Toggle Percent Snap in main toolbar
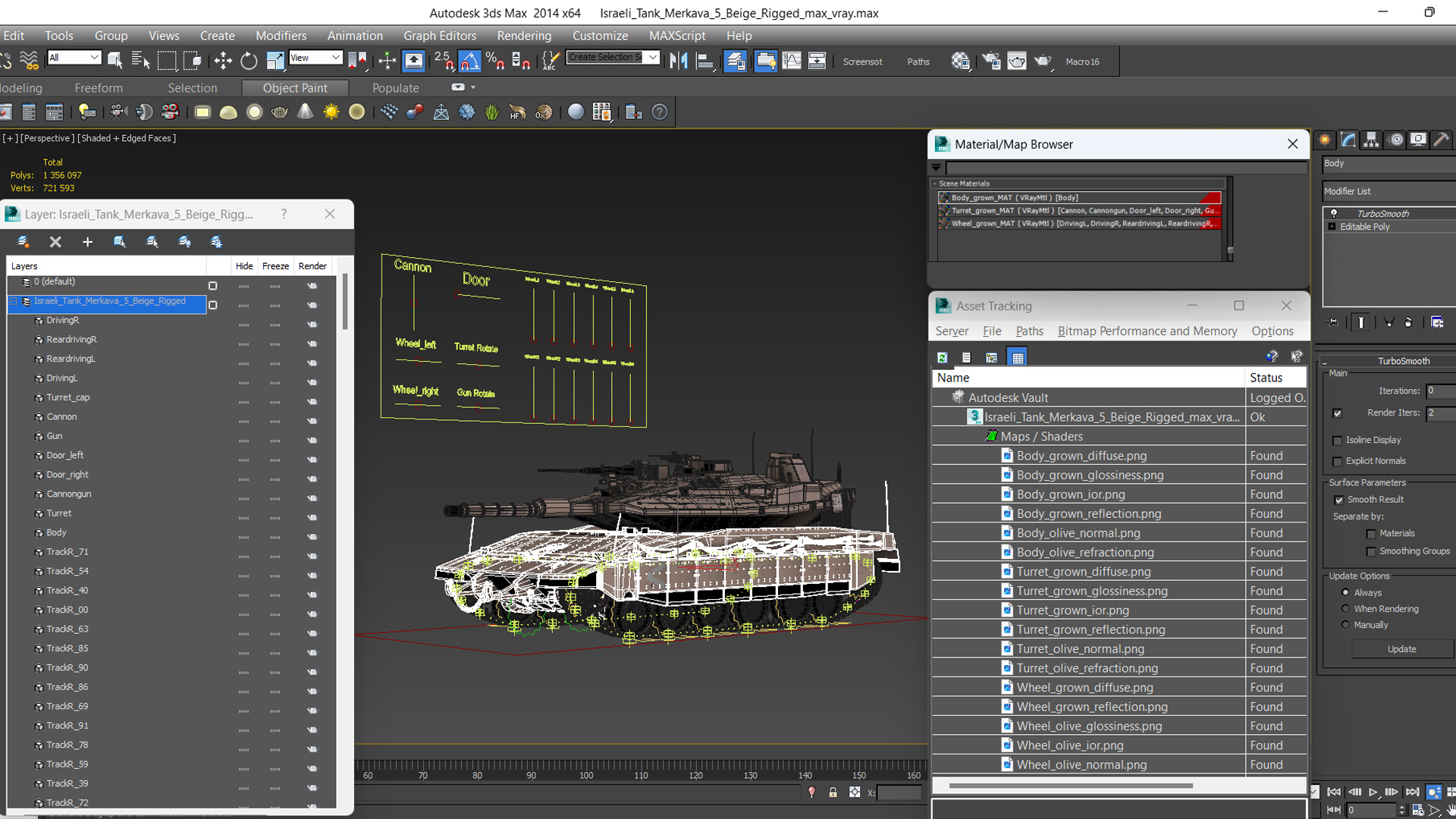 pos(495,61)
